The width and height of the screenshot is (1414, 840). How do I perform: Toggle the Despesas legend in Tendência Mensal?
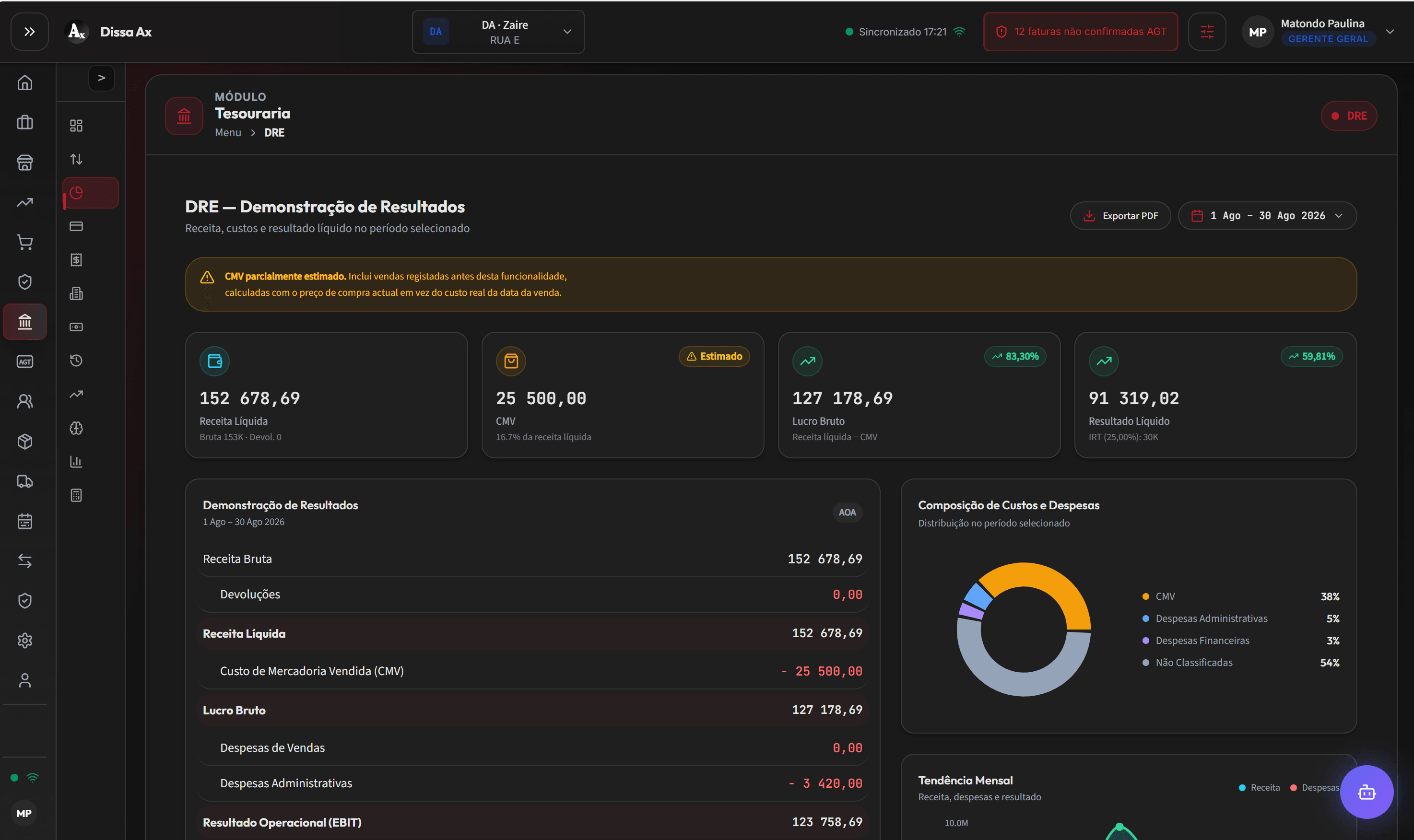click(x=1314, y=787)
